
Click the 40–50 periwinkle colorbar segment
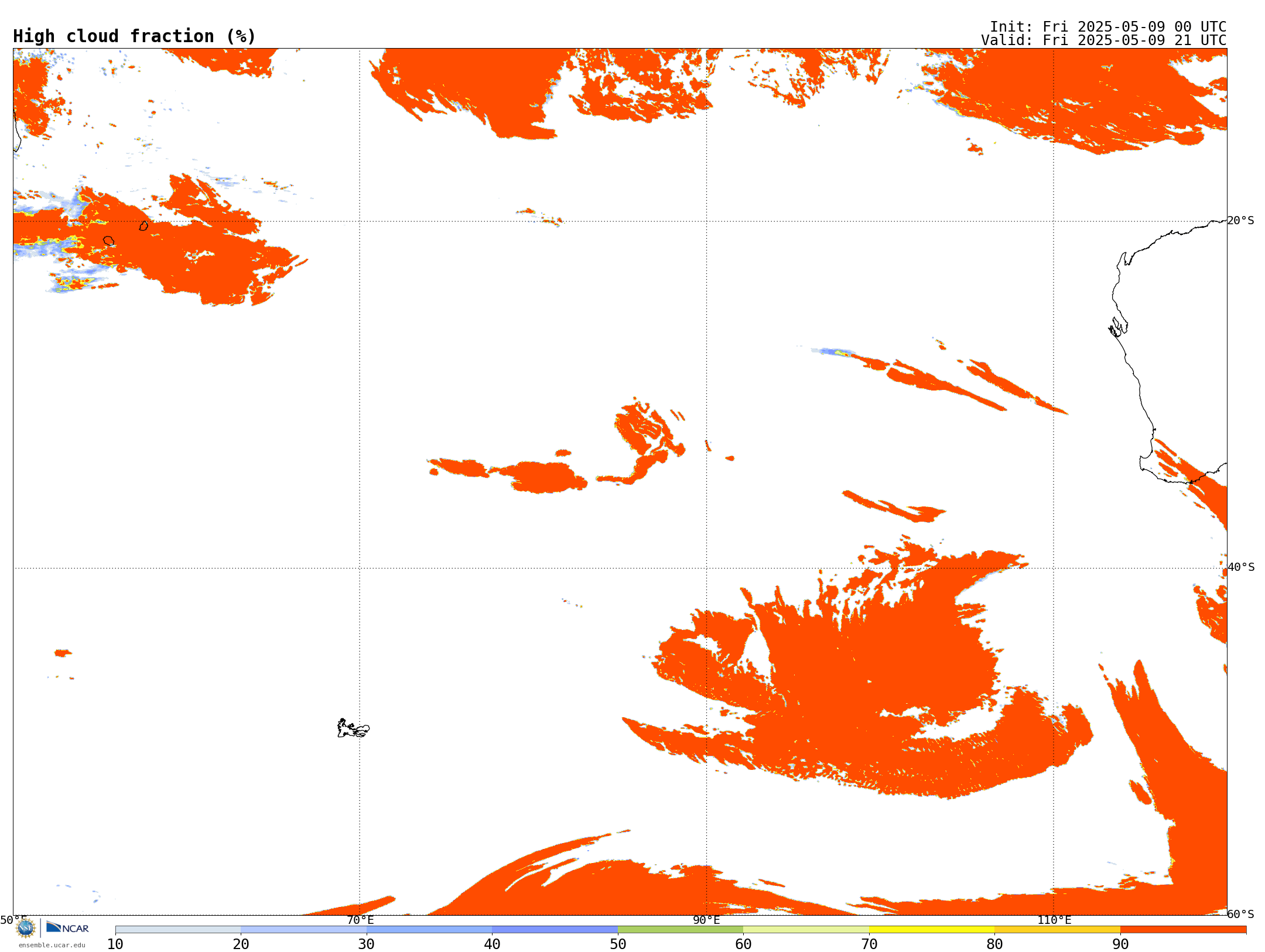(555, 930)
